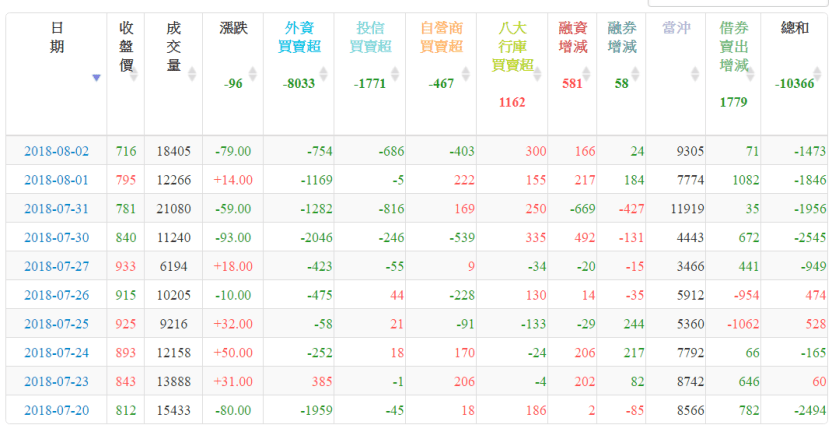Click the 2018-07-20 date link
The height and width of the screenshot is (432, 839).
click(56, 410)
